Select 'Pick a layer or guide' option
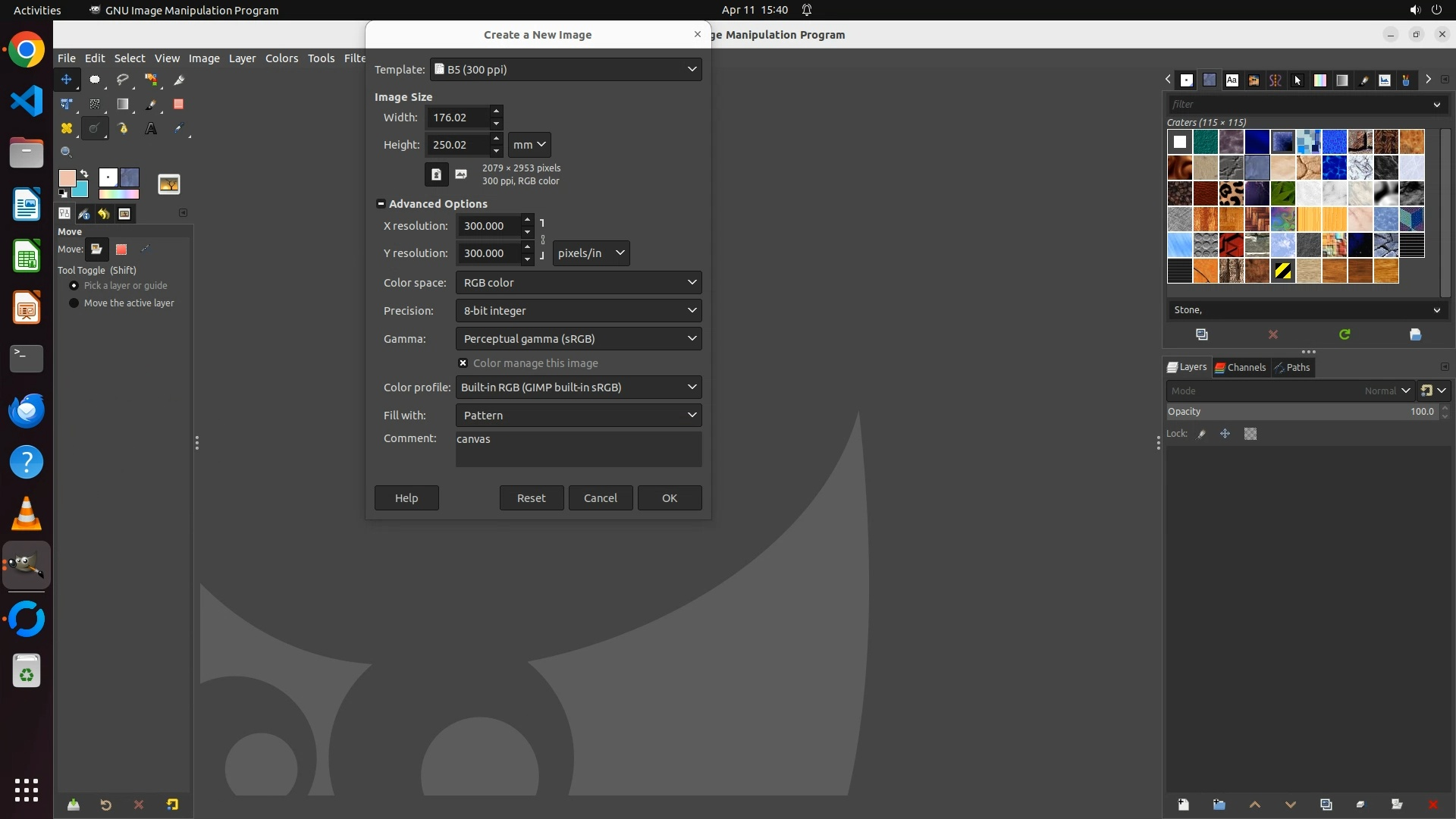The width and height of the screenshot is (1456, 819). click(74, 286)
